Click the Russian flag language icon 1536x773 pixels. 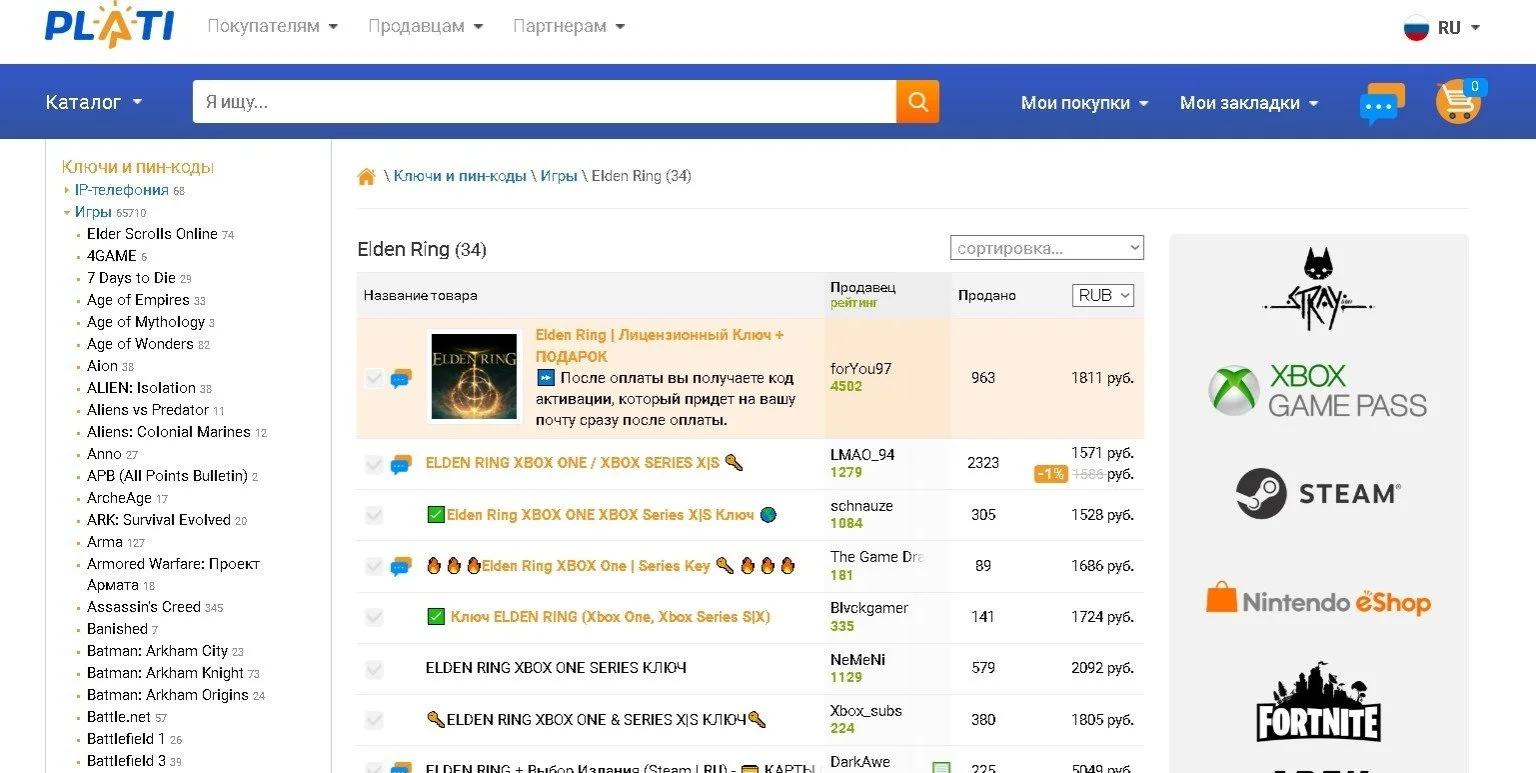(x=1416, y=28)
